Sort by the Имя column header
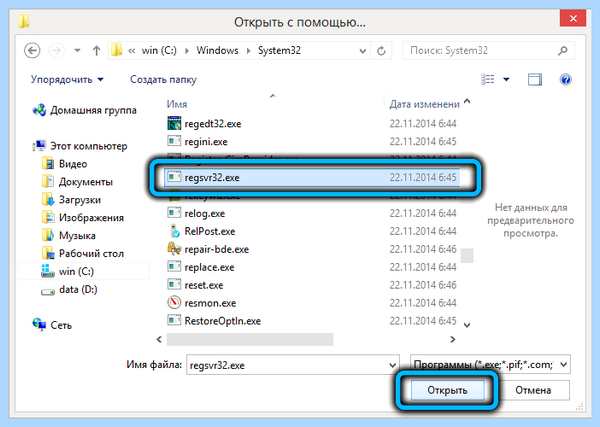The image size is (600, 427). (177, 104)
